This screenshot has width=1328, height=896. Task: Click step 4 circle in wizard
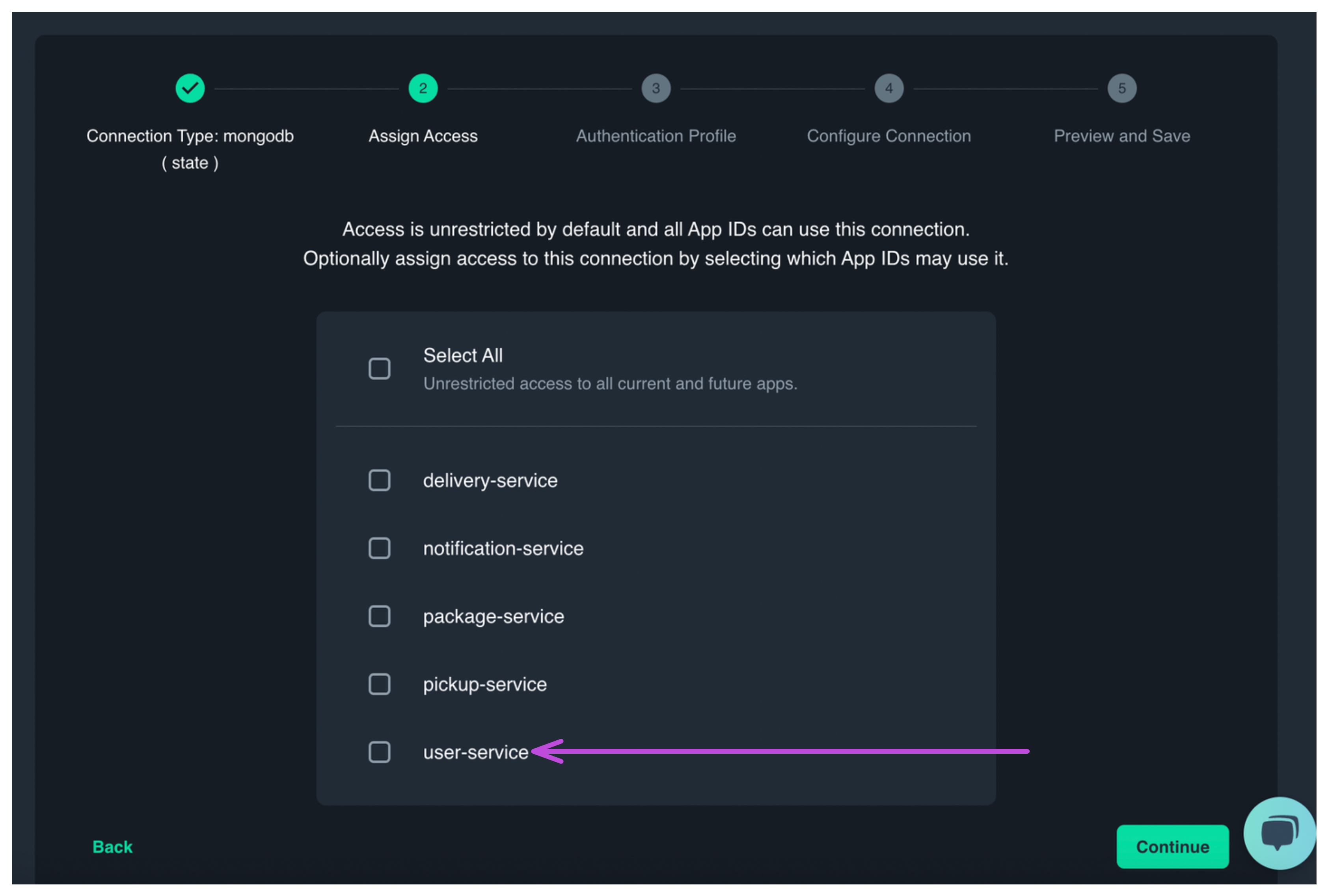[888, 89]
